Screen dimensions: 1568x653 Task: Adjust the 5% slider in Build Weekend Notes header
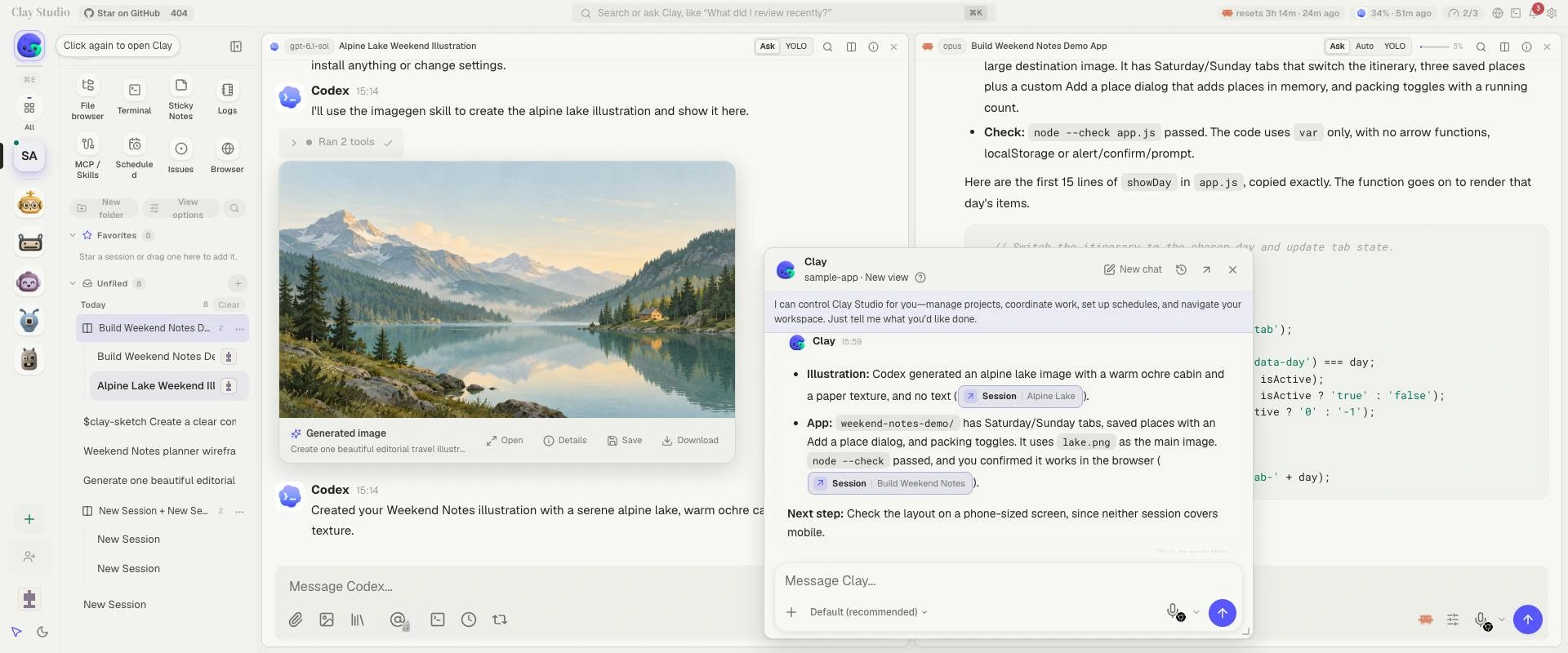1433,47
